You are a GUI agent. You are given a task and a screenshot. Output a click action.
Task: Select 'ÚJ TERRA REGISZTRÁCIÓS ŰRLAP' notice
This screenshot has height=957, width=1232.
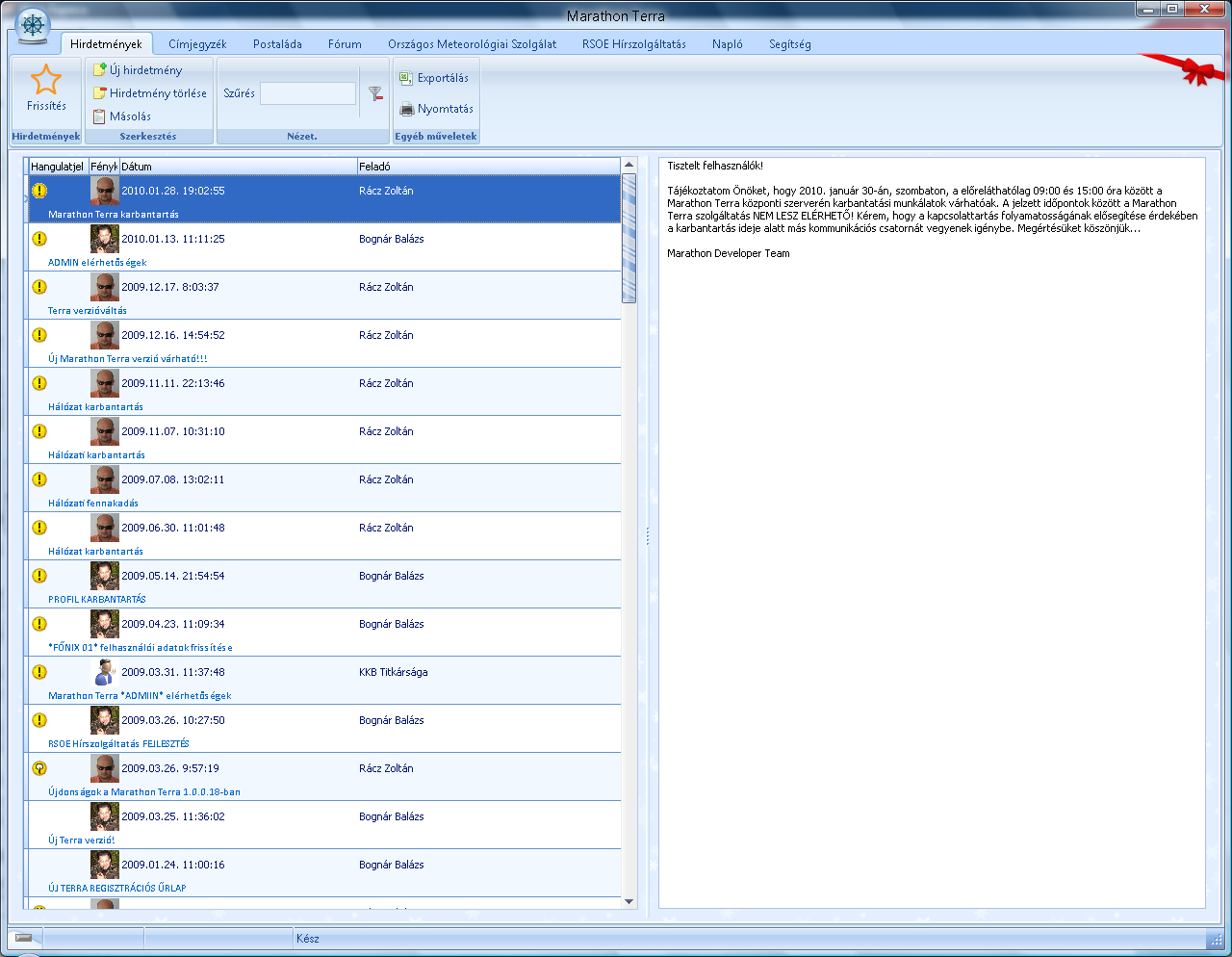pyautogui.click(x=117, y=889)
